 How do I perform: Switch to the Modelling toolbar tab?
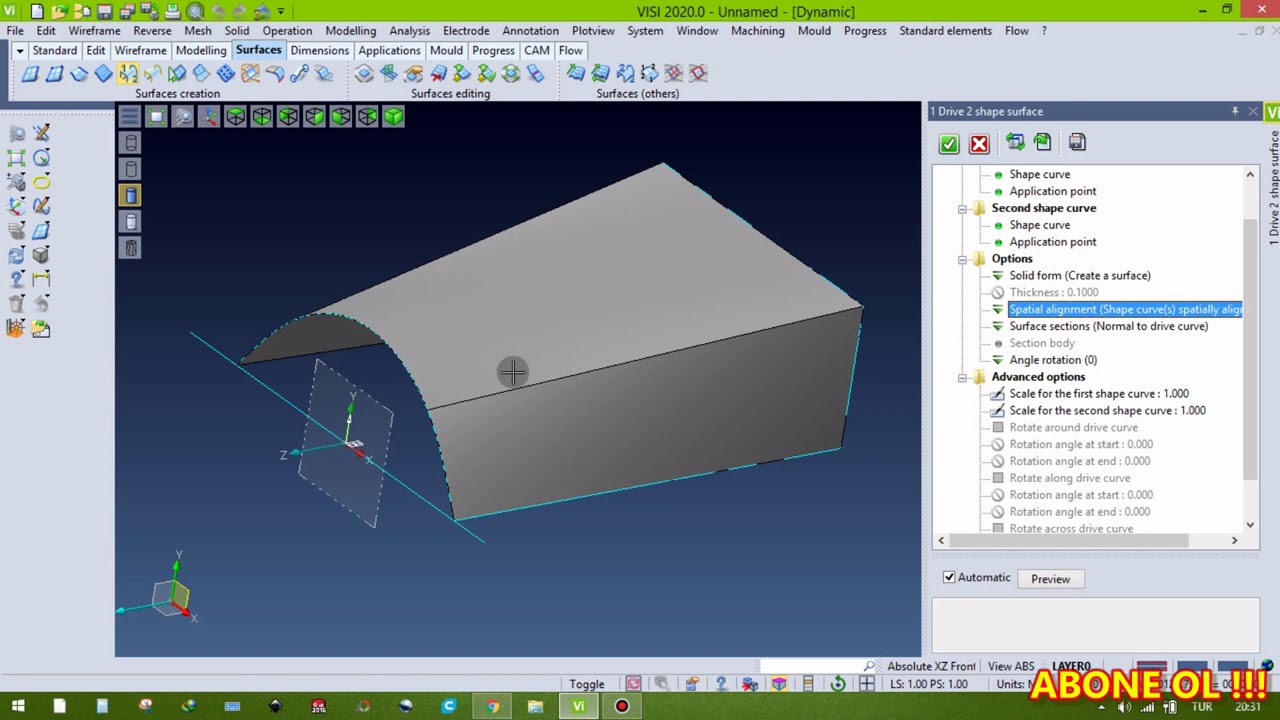click(201, 51)
